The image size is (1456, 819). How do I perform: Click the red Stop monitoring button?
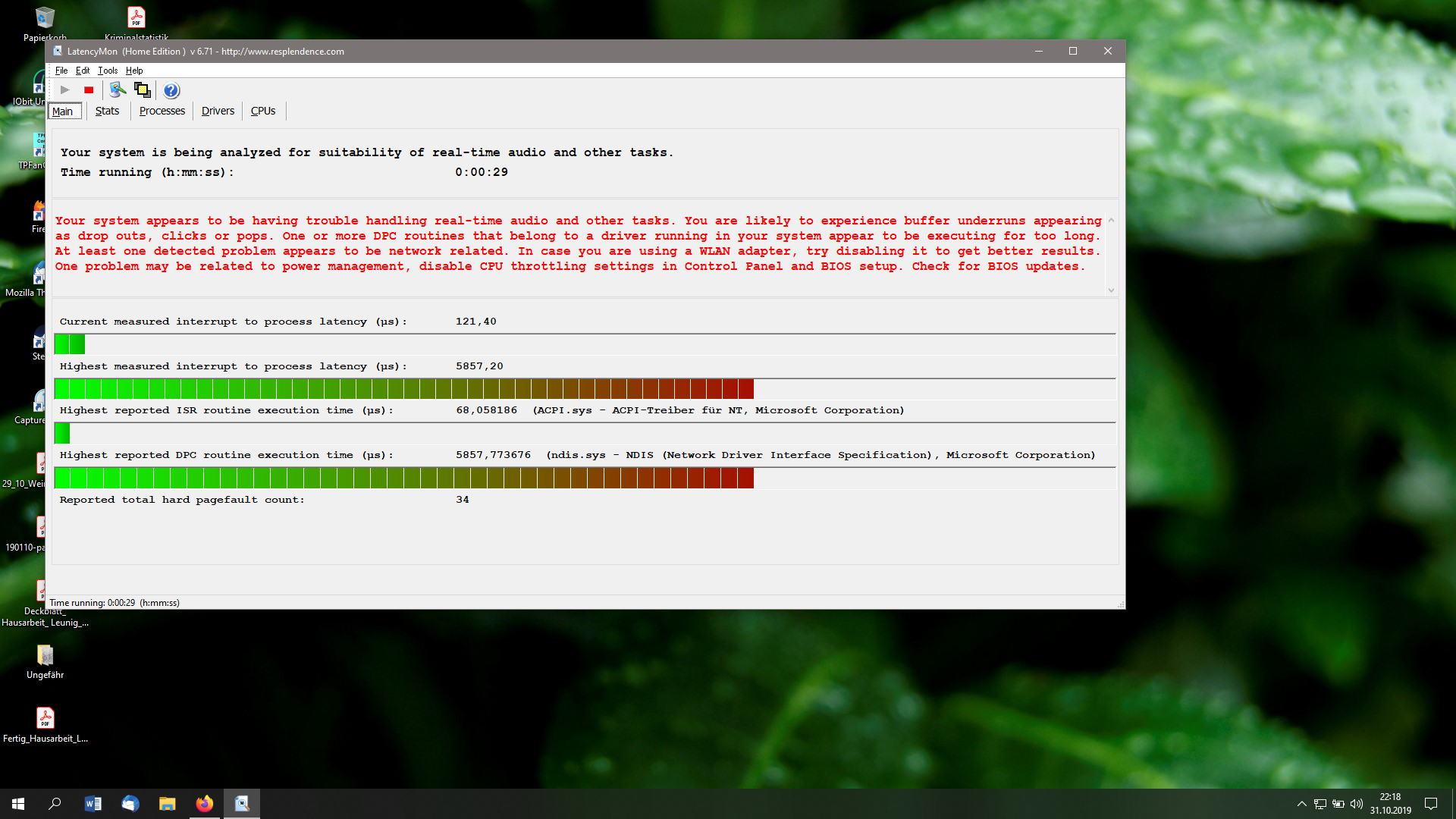point(89,90)
